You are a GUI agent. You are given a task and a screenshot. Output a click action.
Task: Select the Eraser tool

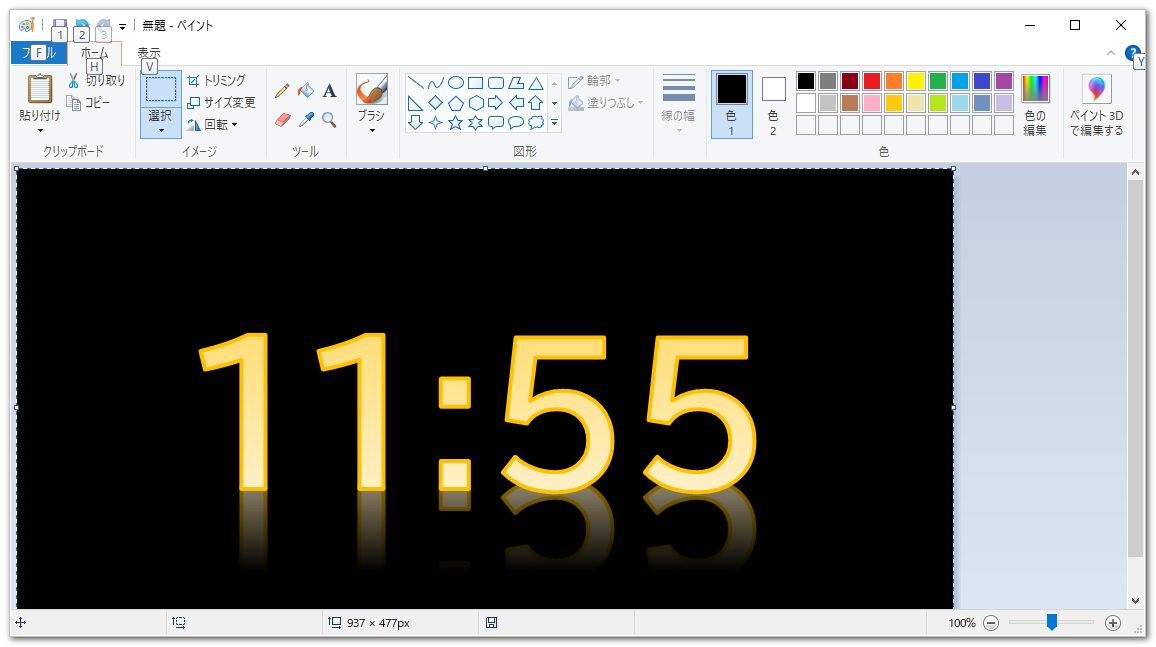282,120
